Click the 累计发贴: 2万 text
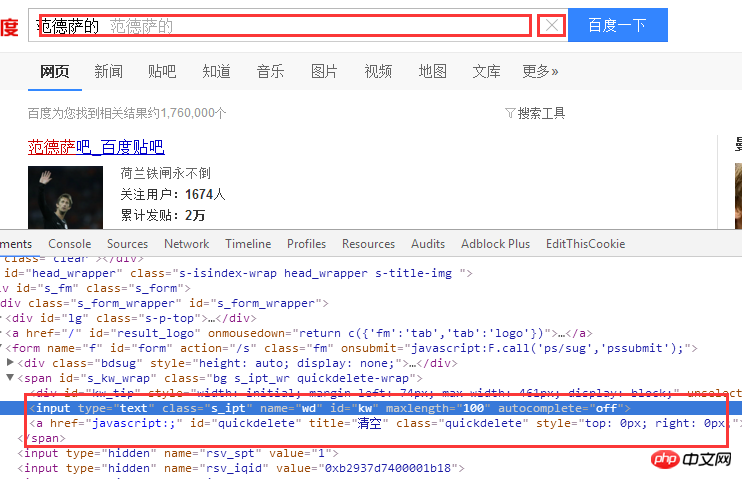 point(162,215)
